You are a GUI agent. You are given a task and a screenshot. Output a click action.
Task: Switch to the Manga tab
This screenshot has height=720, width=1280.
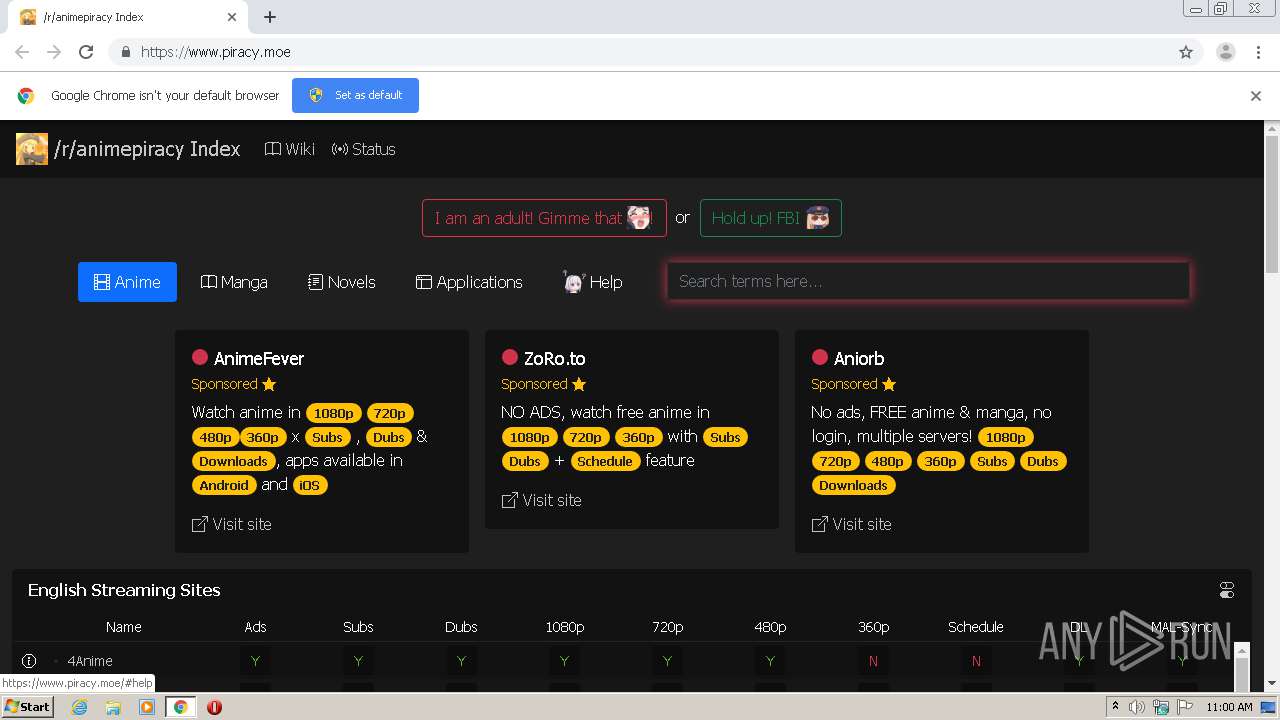234,282
